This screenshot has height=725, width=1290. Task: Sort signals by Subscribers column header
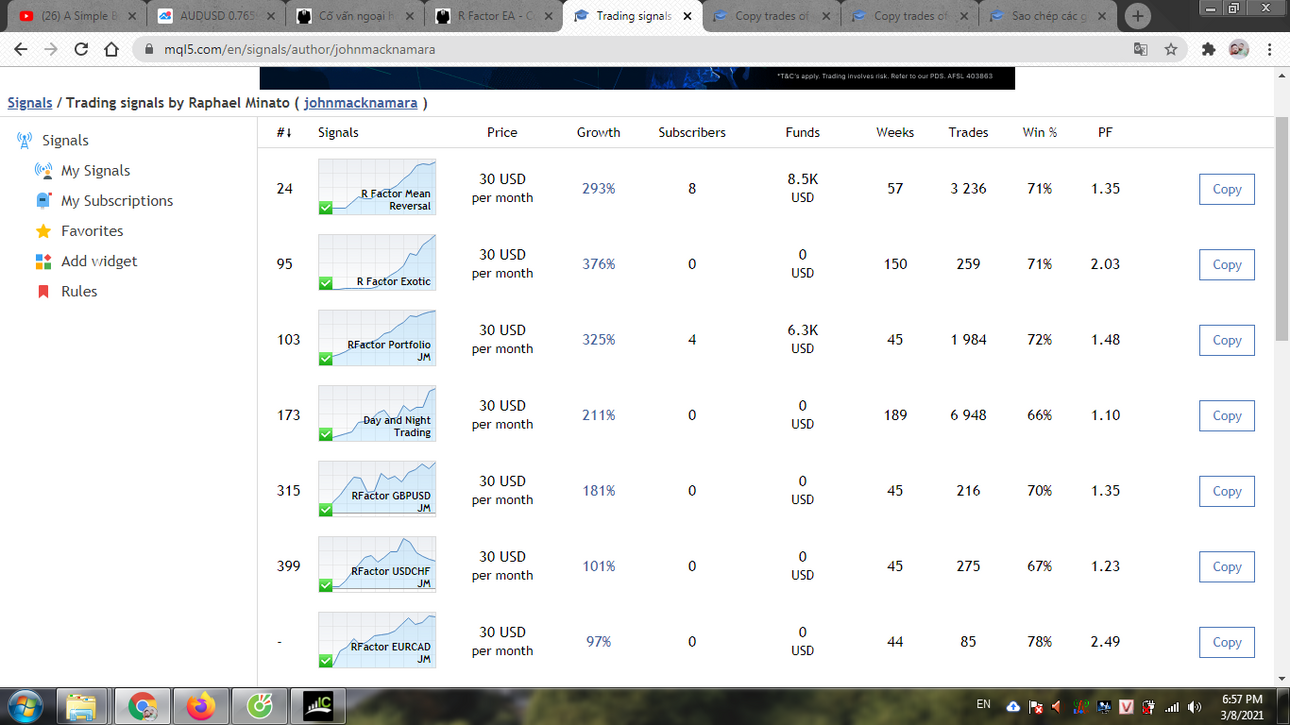(692, 132)
